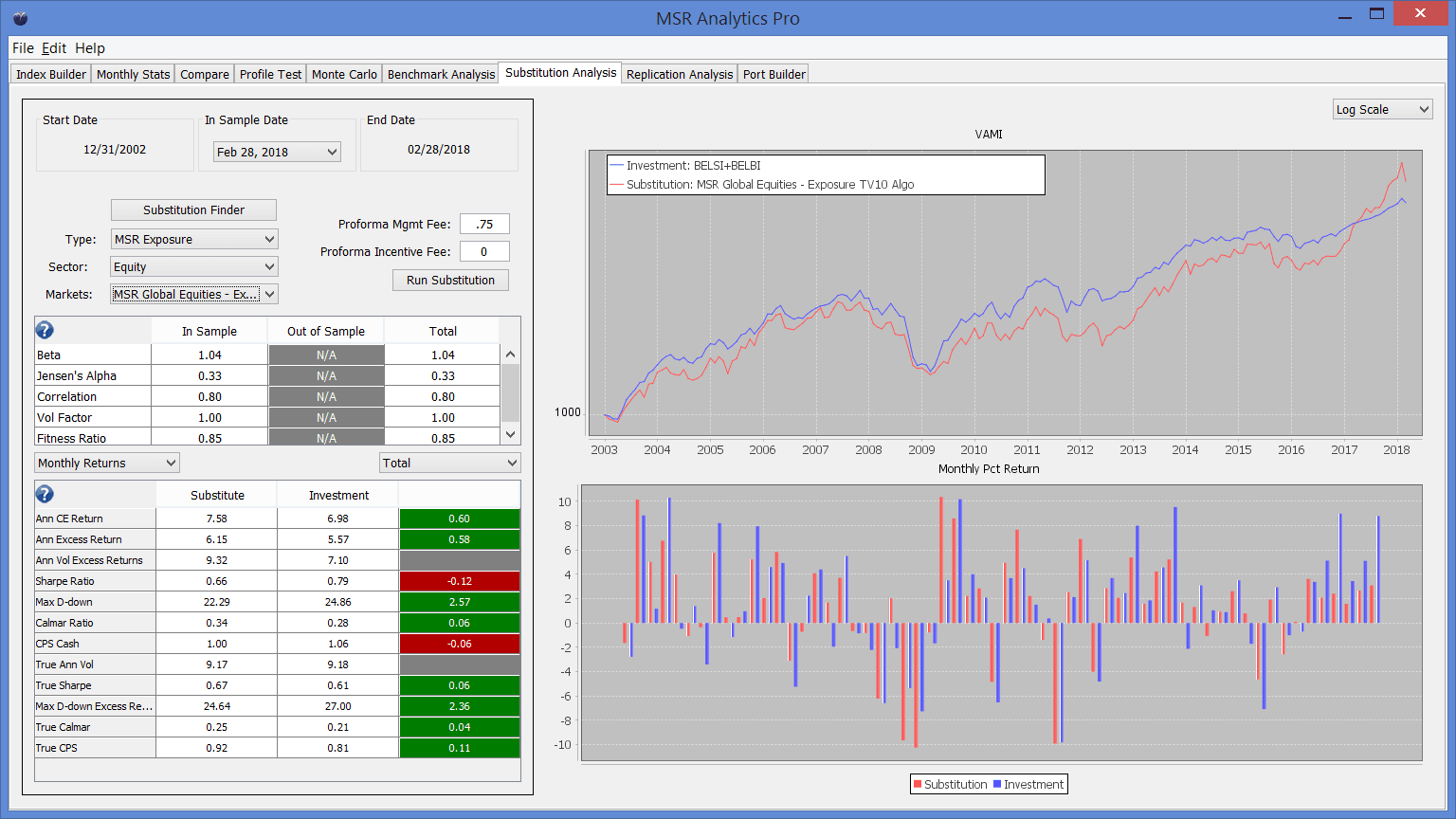Open the Replication Analysis tab

click(679, 74)
